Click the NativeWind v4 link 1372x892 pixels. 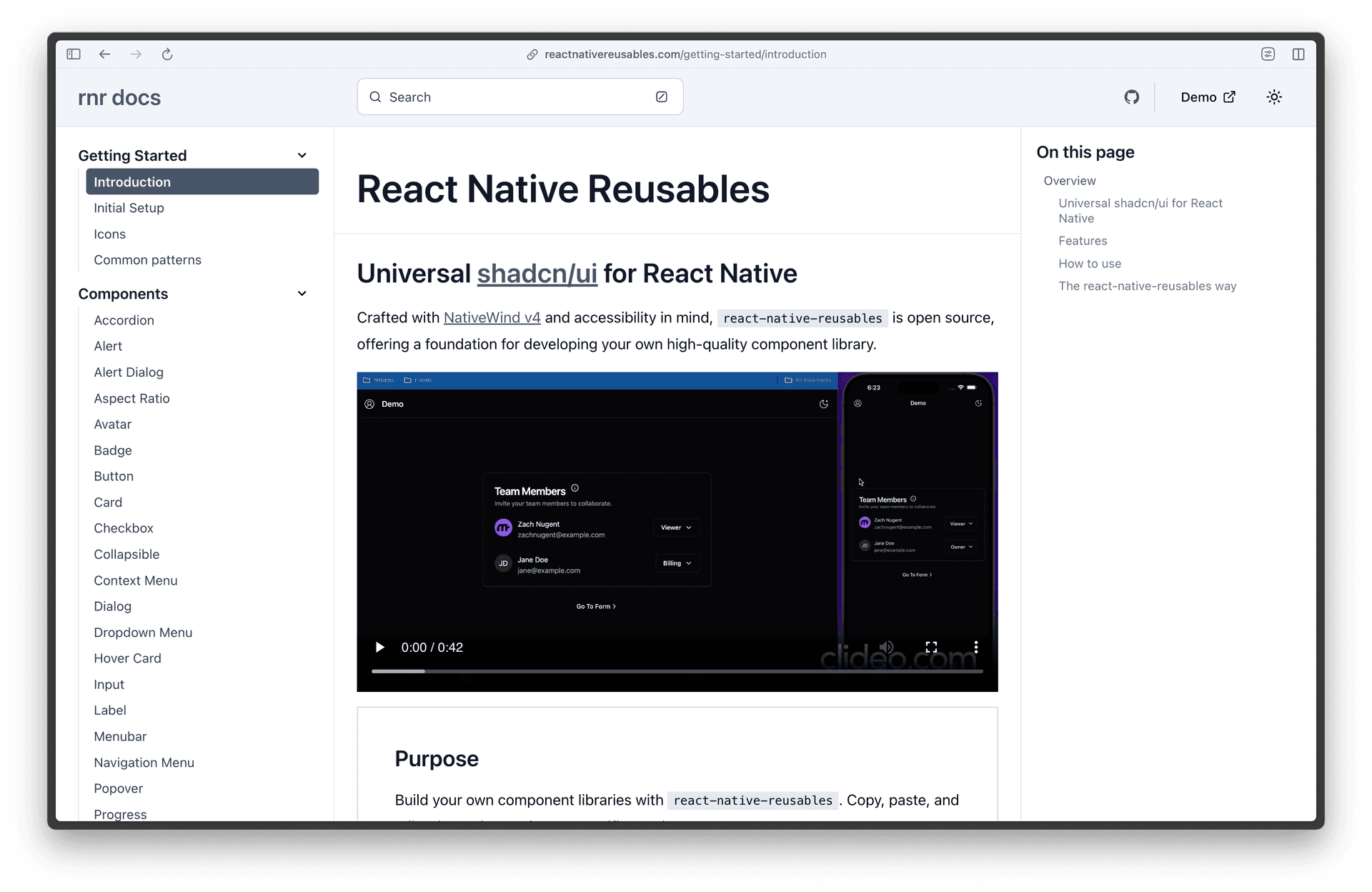tap(492, 318)
